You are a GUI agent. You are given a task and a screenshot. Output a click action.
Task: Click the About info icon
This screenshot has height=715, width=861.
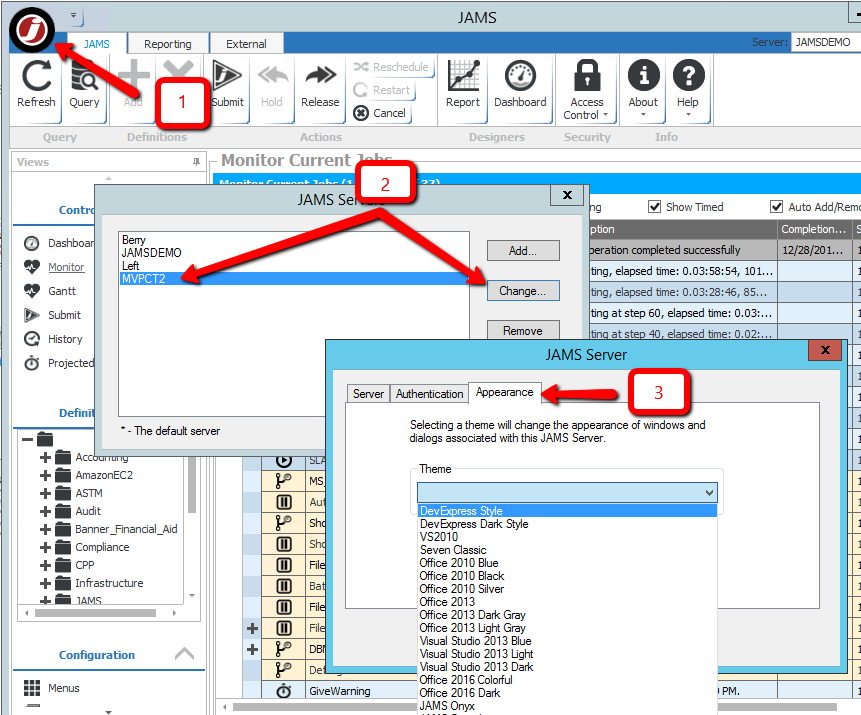(x=644, y=75)
